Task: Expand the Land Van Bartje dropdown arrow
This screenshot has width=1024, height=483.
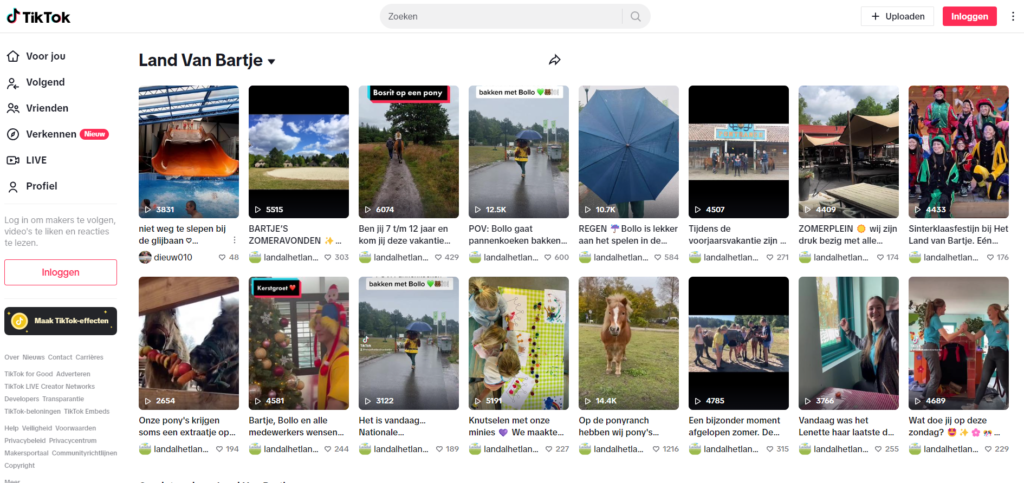Action: (x=272, y=61)
